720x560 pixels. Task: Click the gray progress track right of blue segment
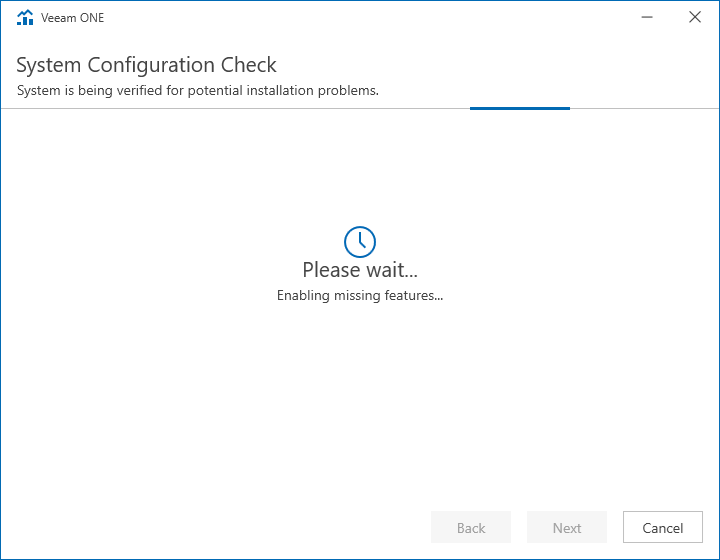click(x=644, y=108)
